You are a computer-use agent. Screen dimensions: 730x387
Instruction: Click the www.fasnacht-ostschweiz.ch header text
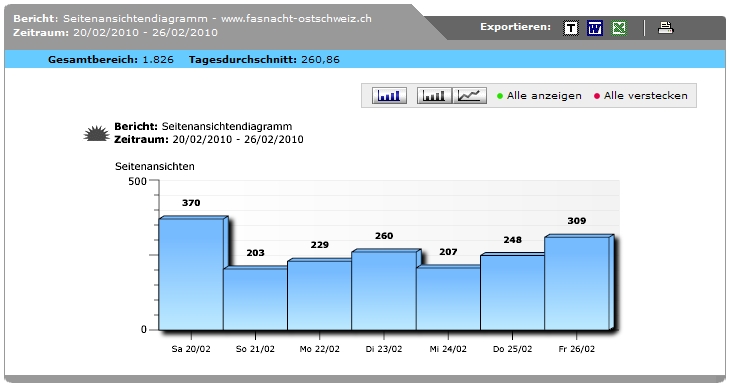pyautogui.click(x=296, y=19)
